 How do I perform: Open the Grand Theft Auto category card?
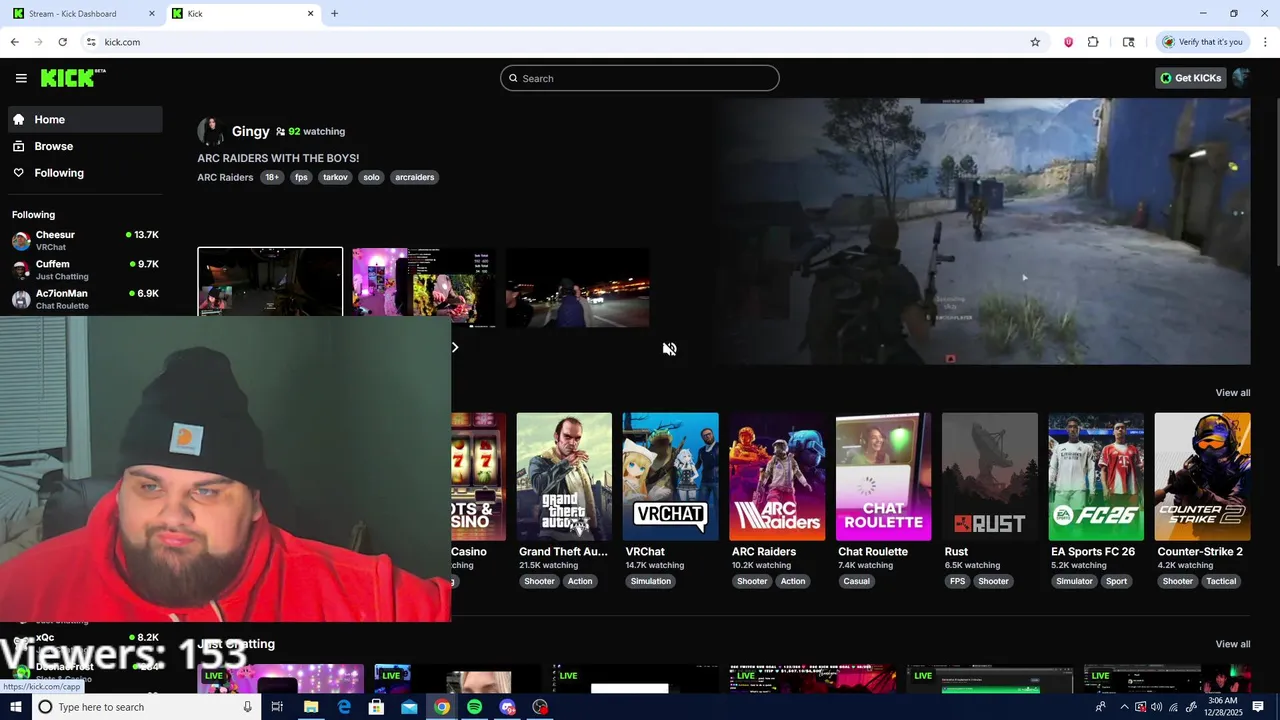click(564, 477)
